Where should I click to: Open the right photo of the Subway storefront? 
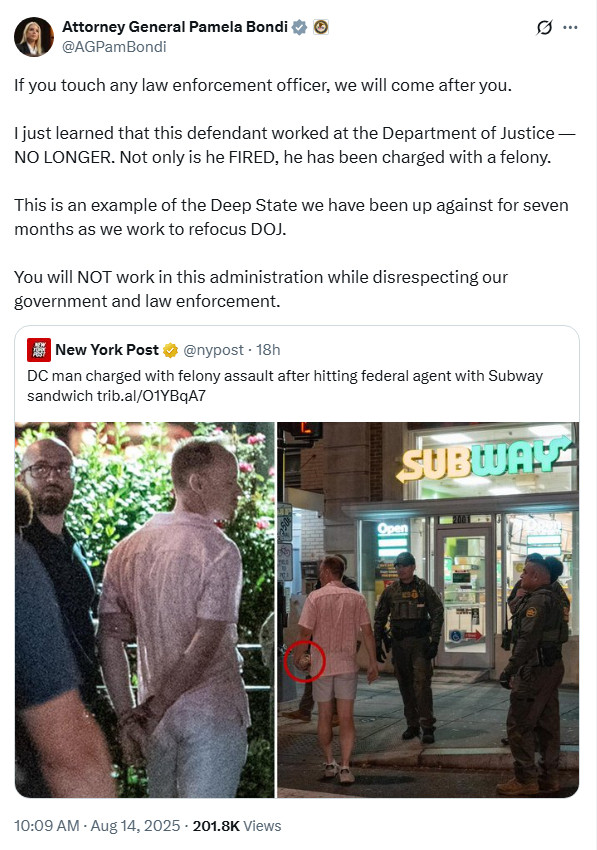(x=428, y=610)
